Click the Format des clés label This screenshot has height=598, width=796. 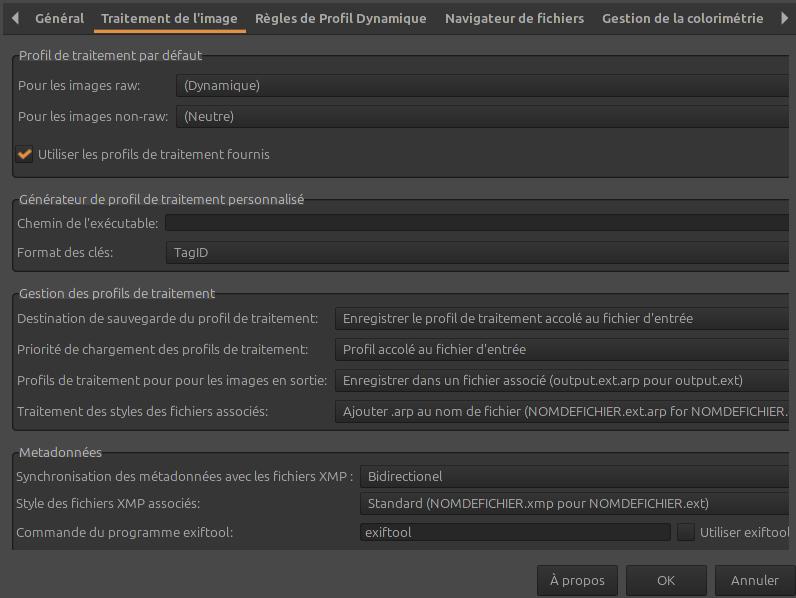[65, 252]
